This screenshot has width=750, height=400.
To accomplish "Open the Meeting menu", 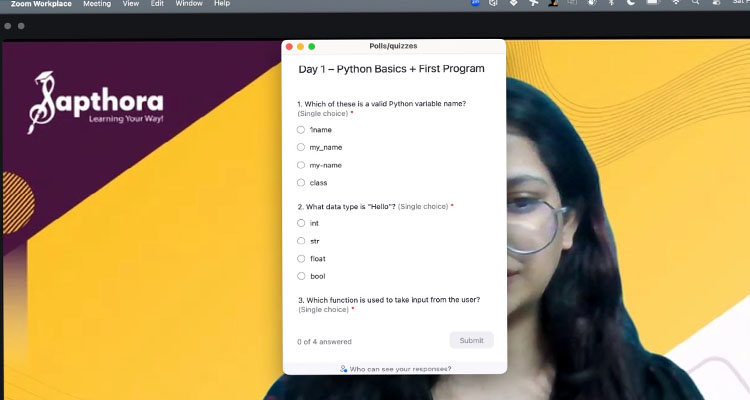I will tap(97, 4).
